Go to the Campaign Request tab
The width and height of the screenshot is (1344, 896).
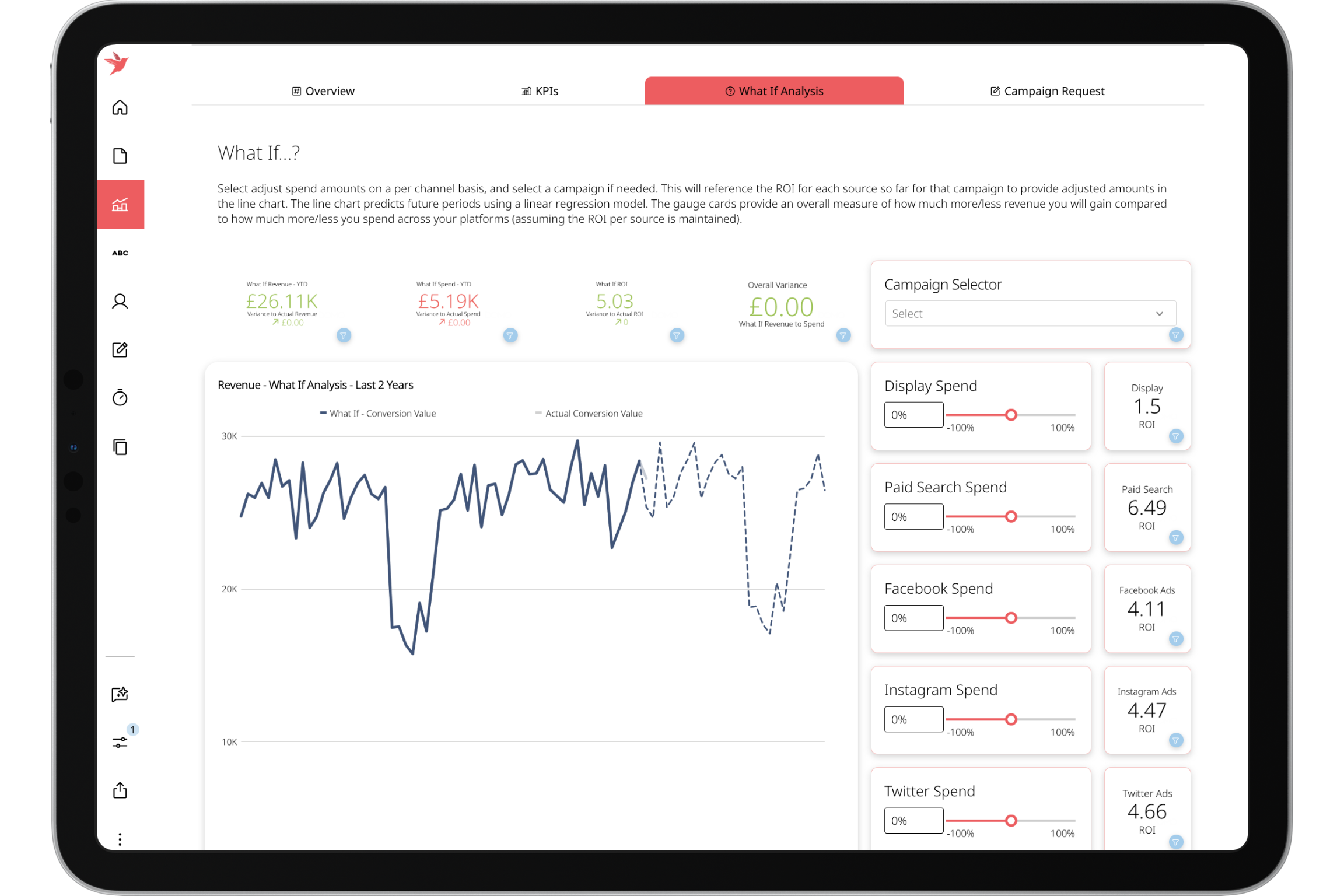[1048, 91]
